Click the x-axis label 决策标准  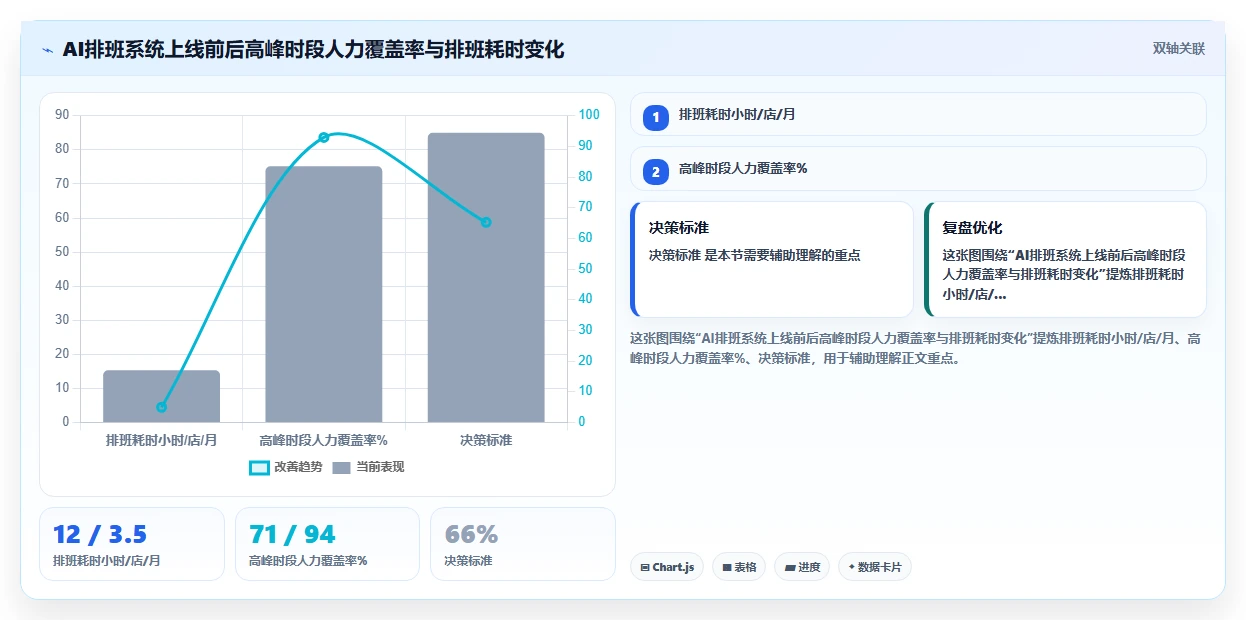[486, 440]
